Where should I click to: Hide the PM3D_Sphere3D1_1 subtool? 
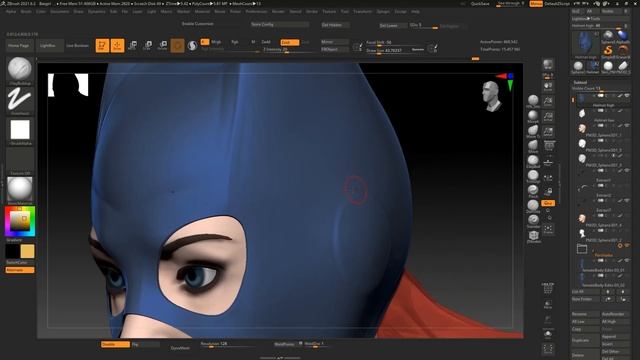tap(627, 125)
